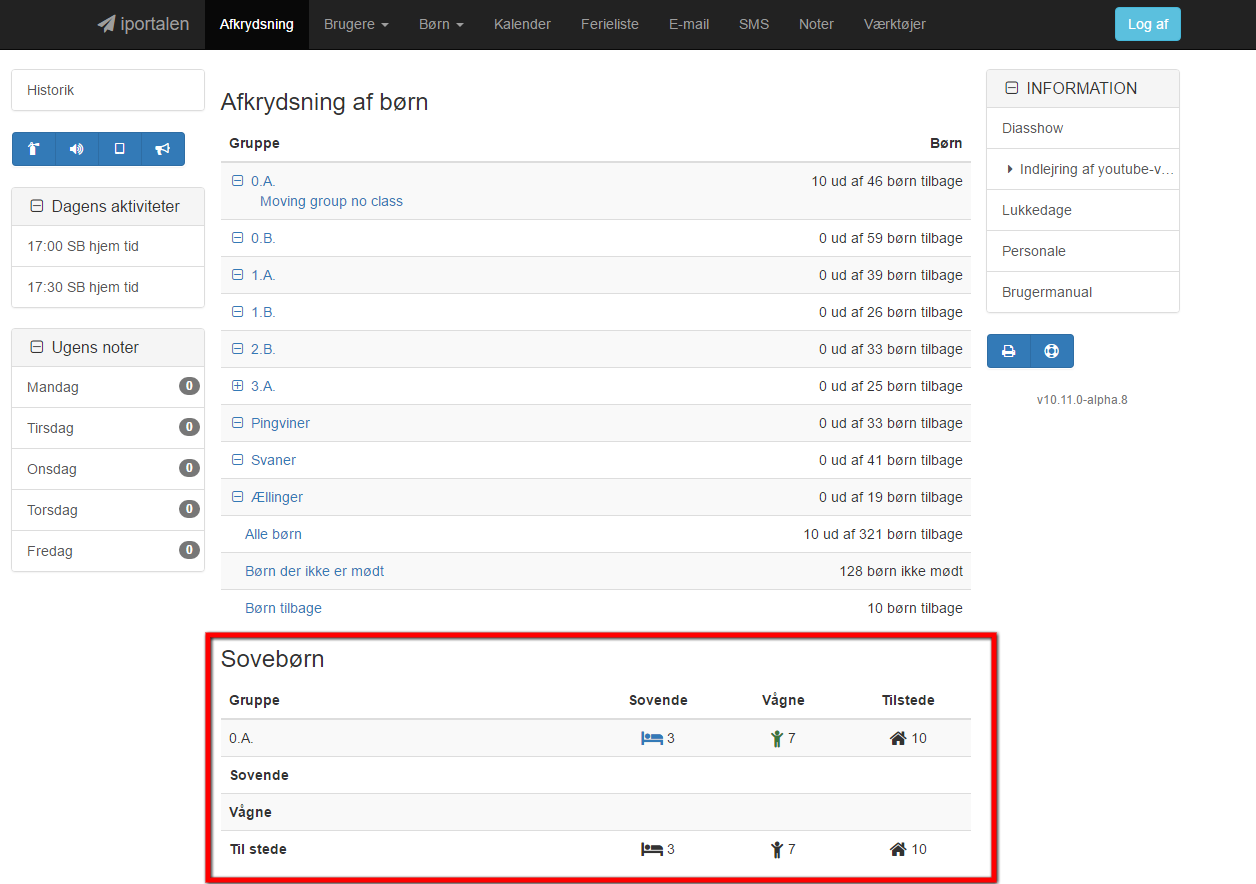Select the Afkrydsning tab in the navbar

(257, 24)
